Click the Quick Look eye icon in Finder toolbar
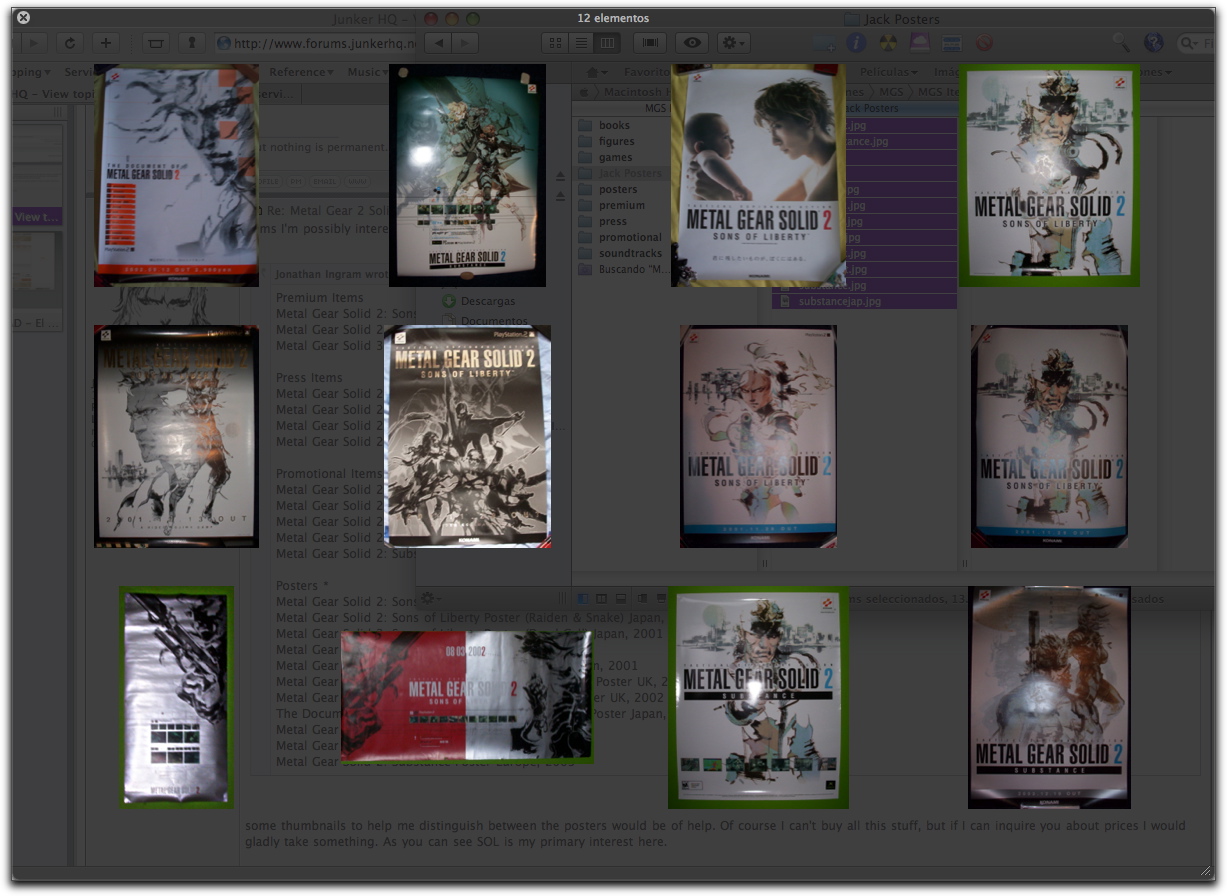 692,43
